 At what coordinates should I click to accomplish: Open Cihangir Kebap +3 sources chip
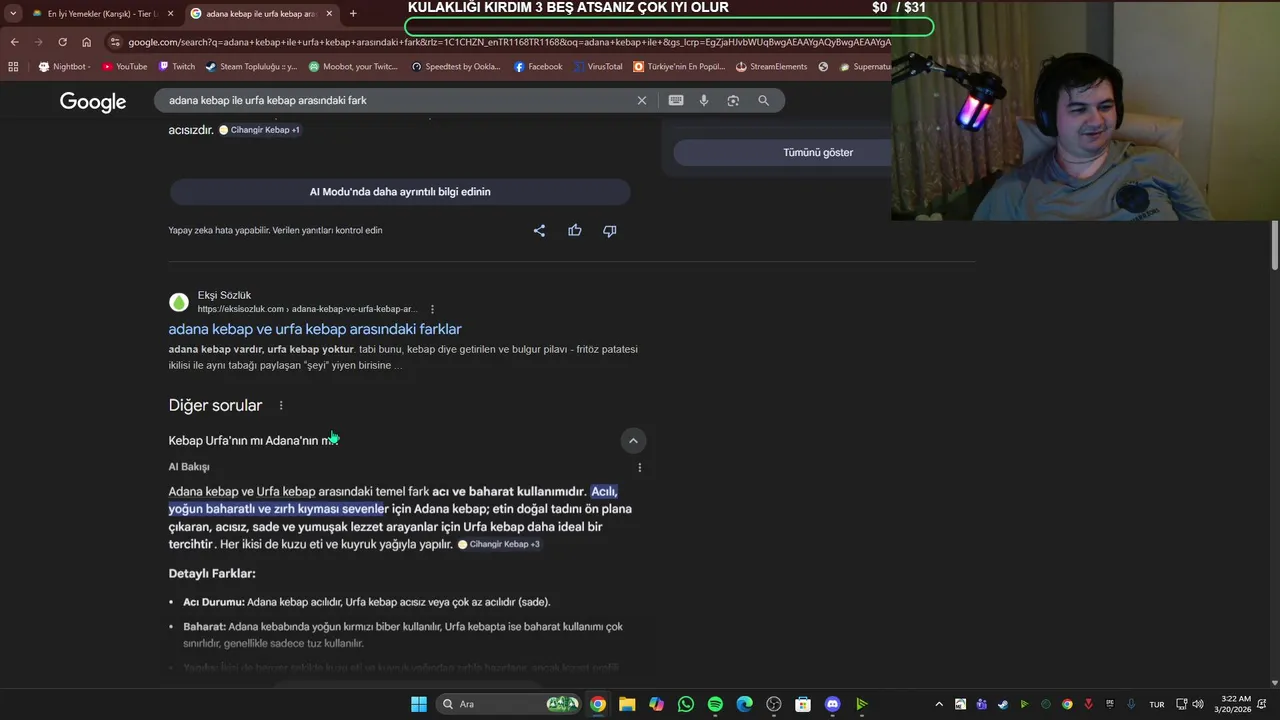[499, 544]
